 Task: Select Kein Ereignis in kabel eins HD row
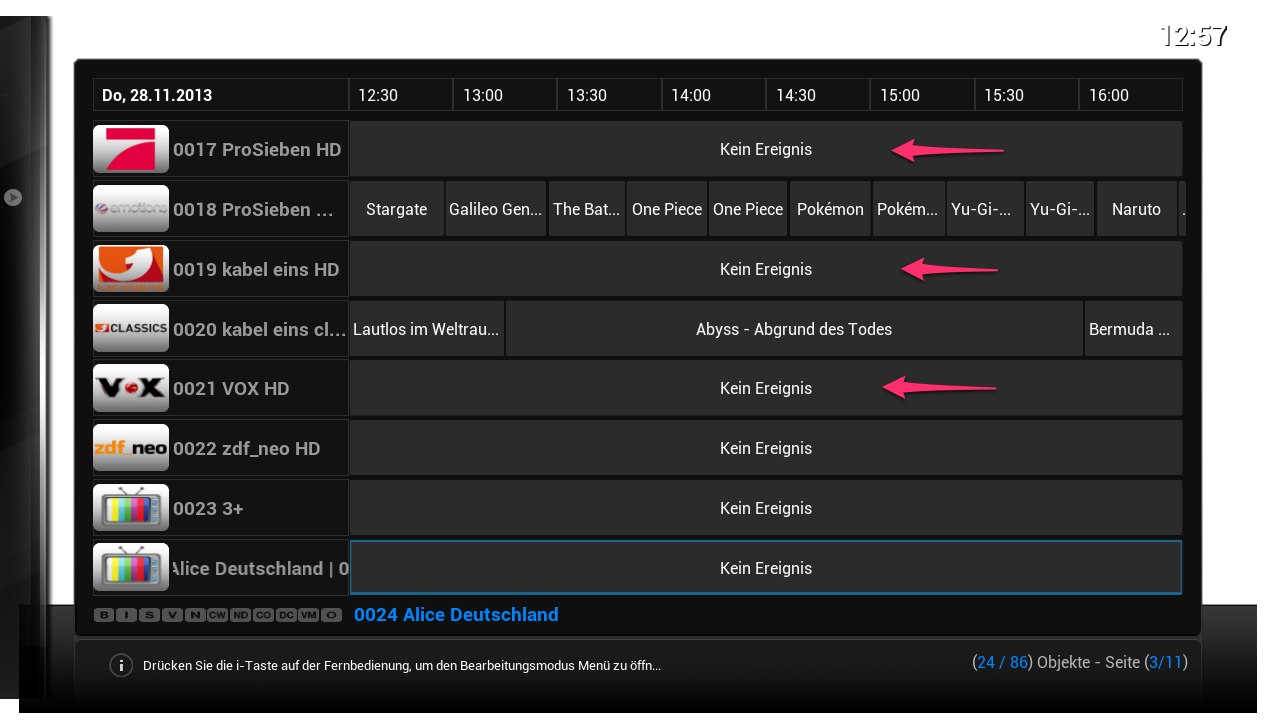point(766,269)
